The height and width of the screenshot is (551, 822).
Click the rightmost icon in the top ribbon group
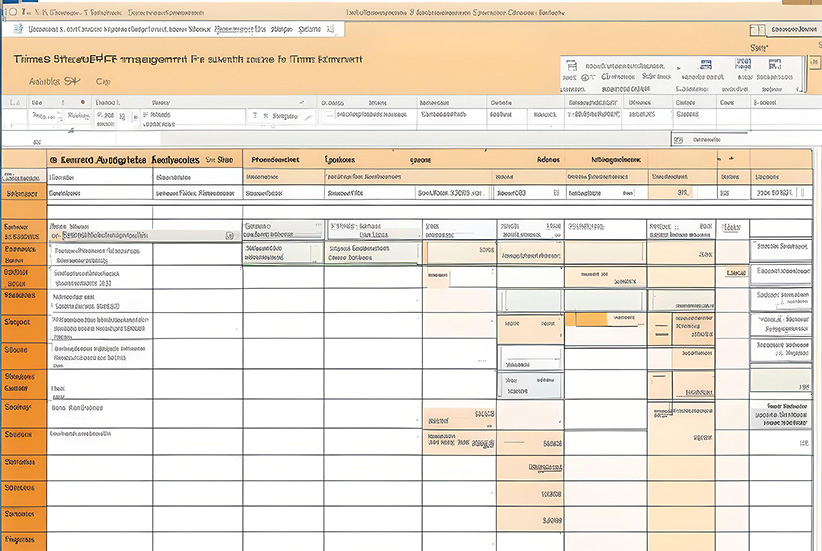773,64
